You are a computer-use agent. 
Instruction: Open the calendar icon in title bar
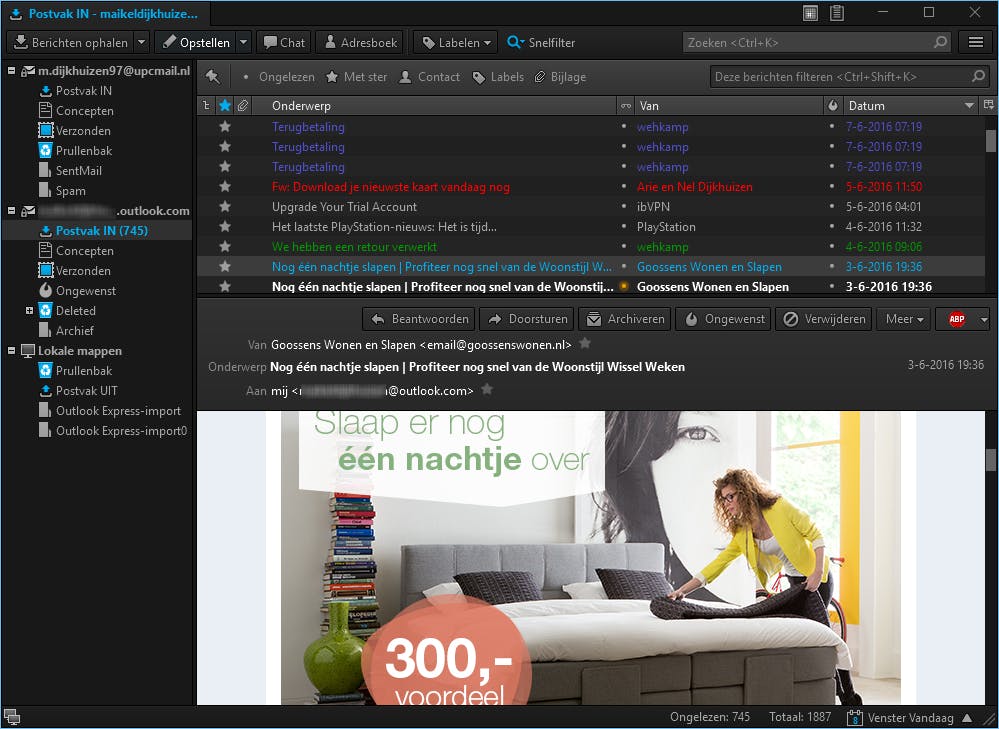[x=810, y=13]
